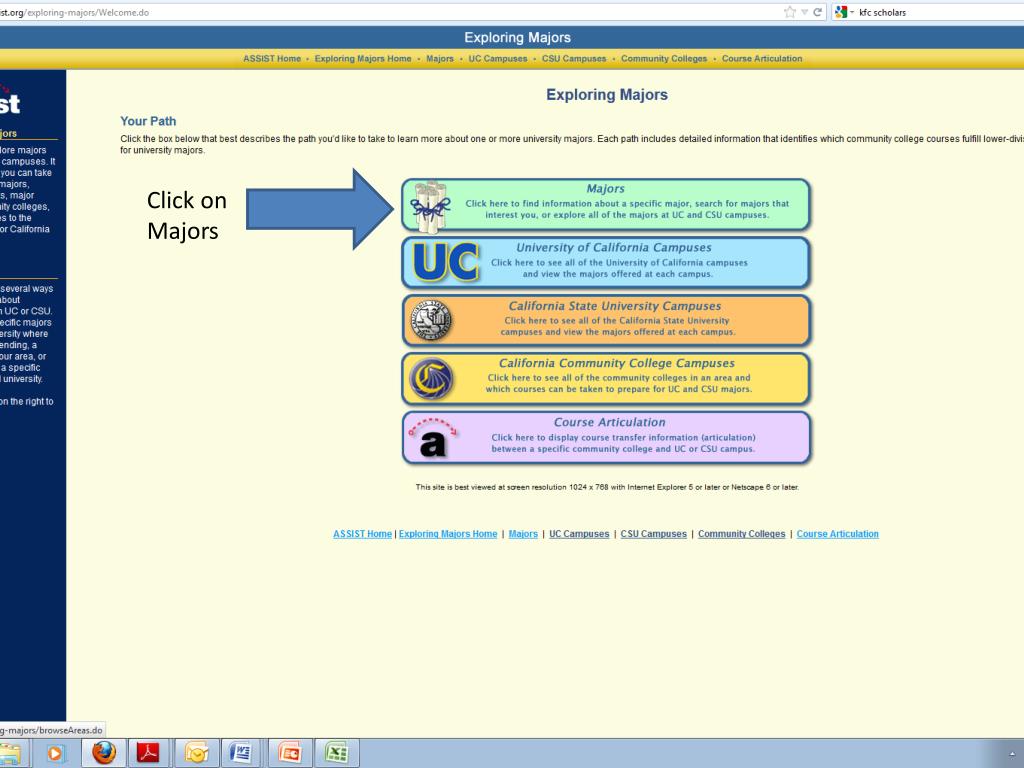Open Outlook from the taskbar
The width and height of the screenshot is (1024, 768).
(196, 753)
